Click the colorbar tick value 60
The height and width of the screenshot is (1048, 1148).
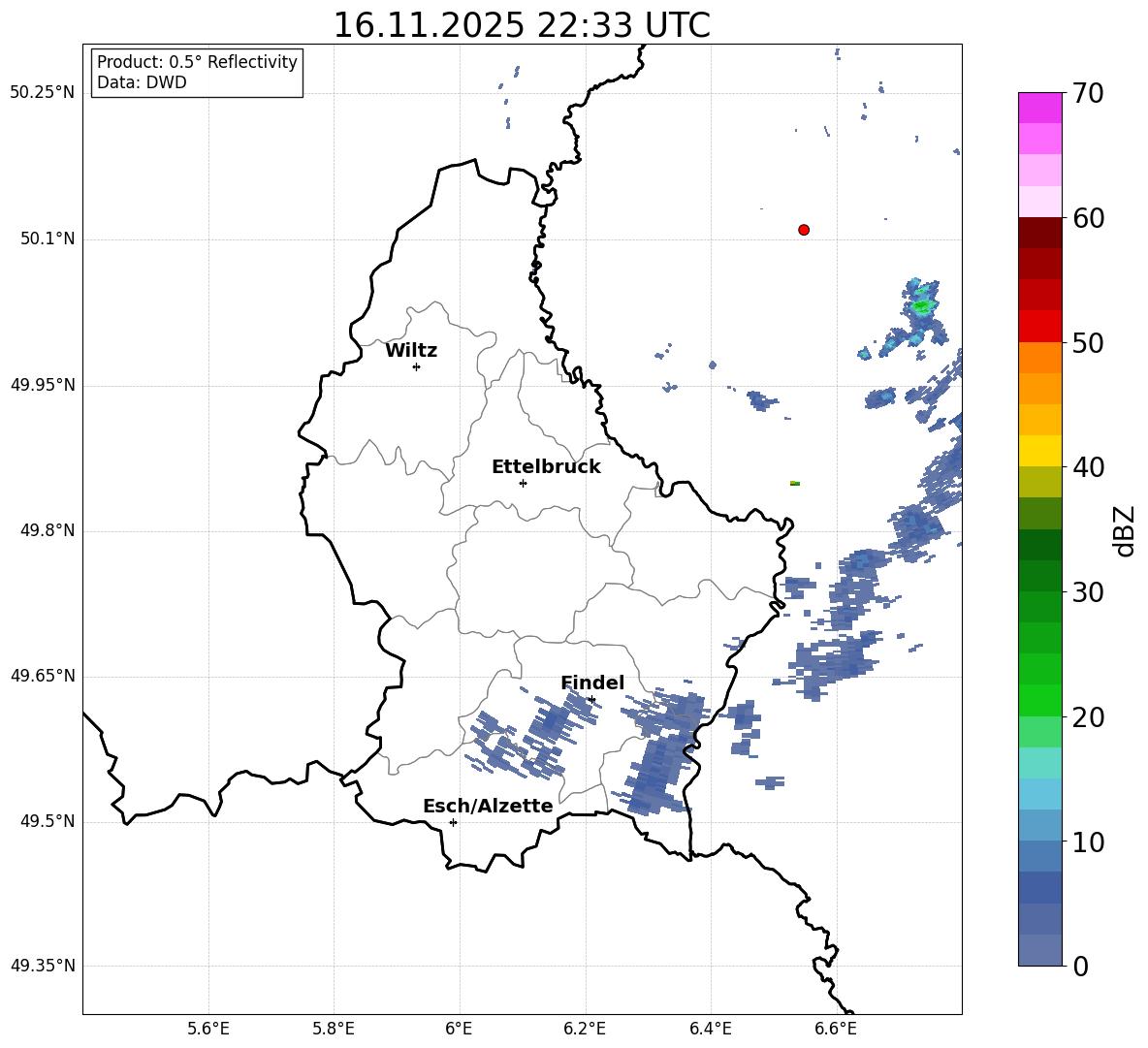click(x=1088, y=218)
